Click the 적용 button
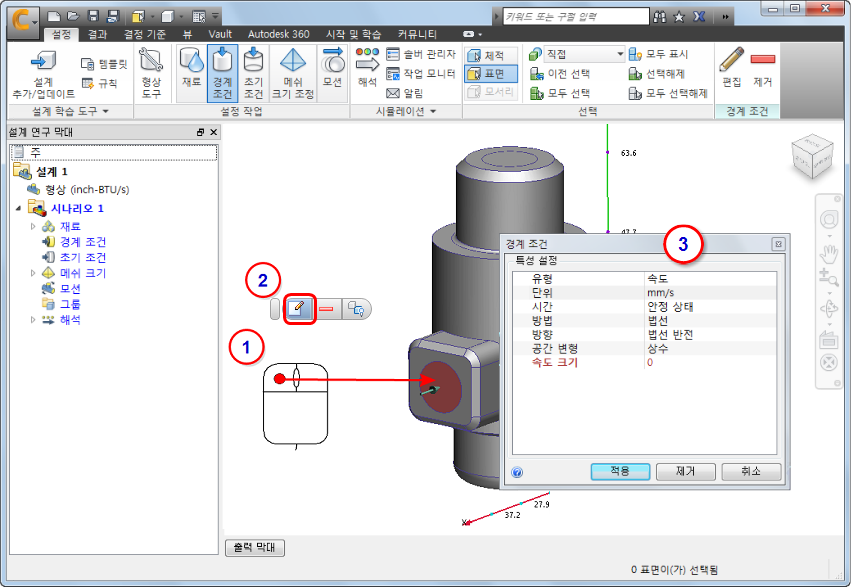This screenshot has height=587, width=851. click(620, 471)
